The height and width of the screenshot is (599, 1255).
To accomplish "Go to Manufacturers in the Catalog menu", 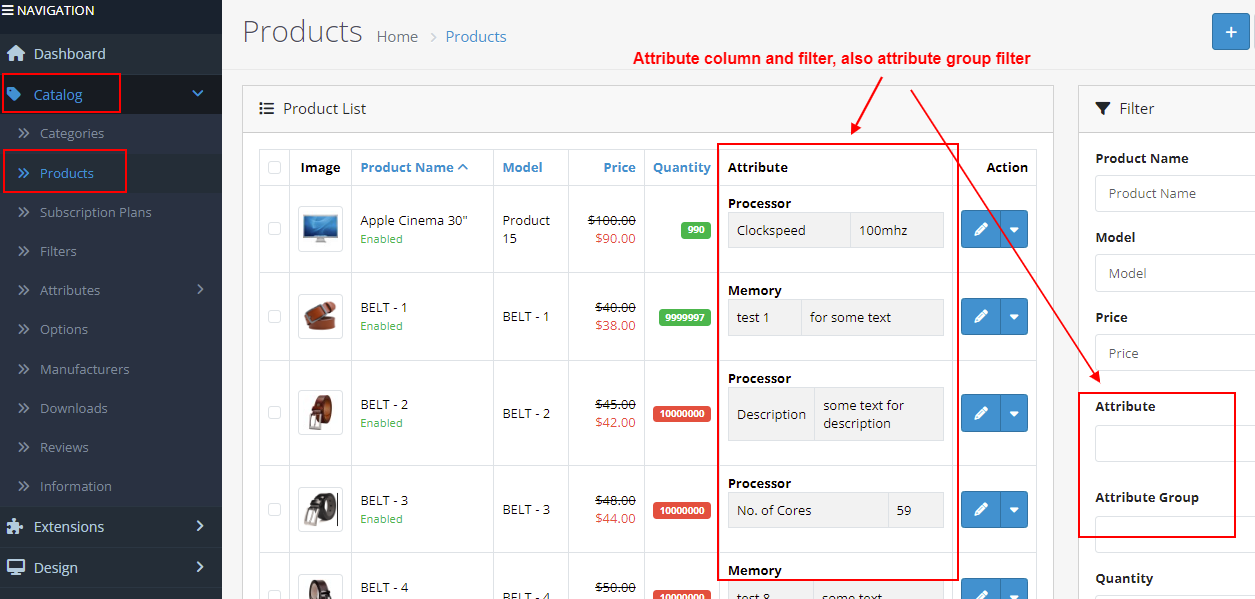I will click(x=84, y=369).
